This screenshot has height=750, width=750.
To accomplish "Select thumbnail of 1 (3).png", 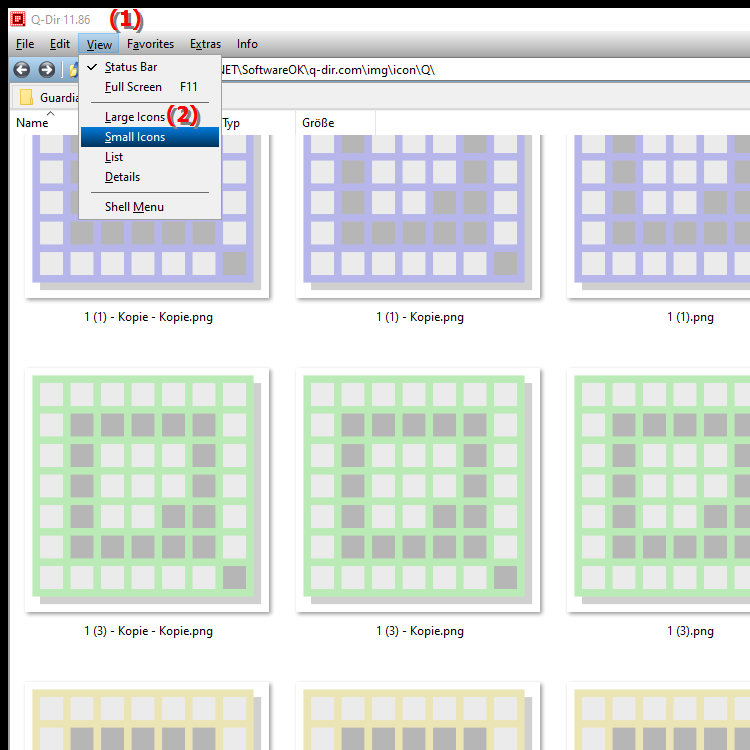I will click(x=659, y=490).
